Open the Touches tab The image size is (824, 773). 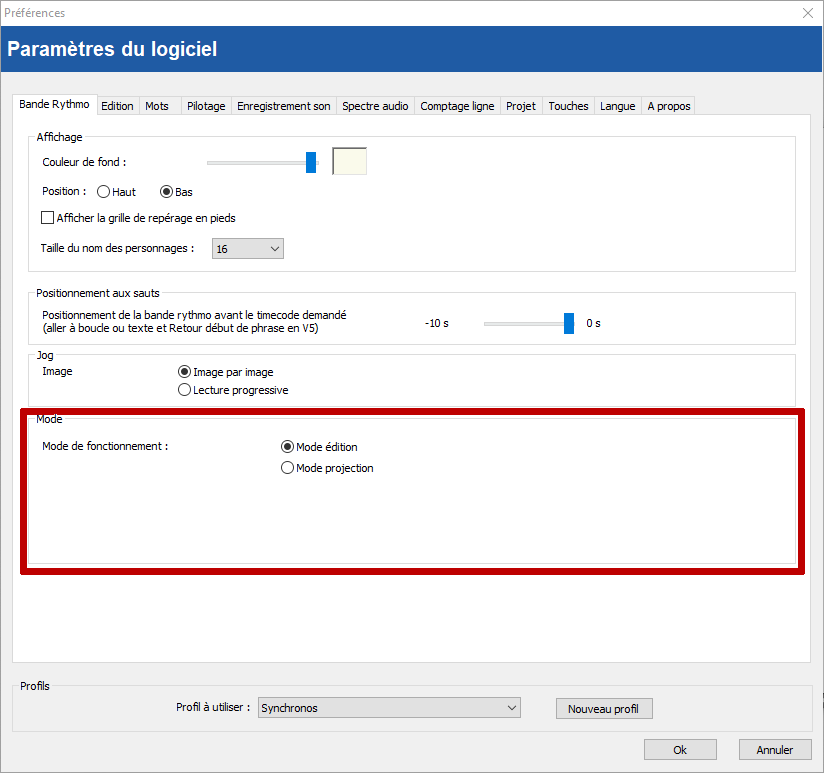pos(568,106)
